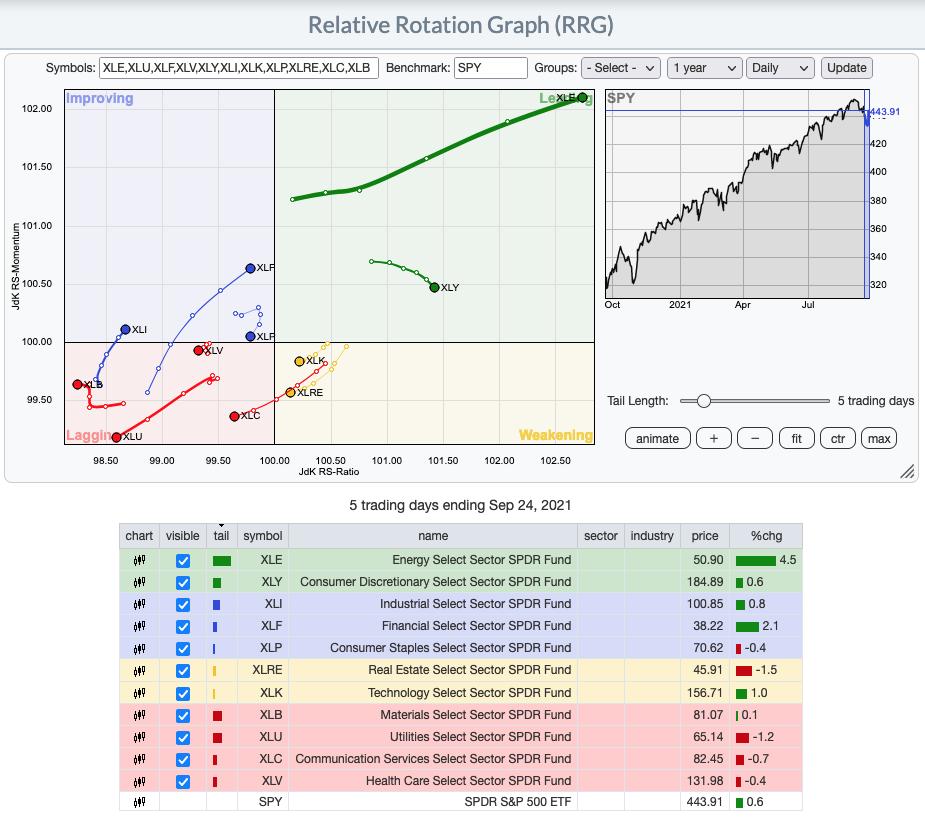Start the animate button
The width and height of the screenshot is (925, 818).
(x=657, y=438)
